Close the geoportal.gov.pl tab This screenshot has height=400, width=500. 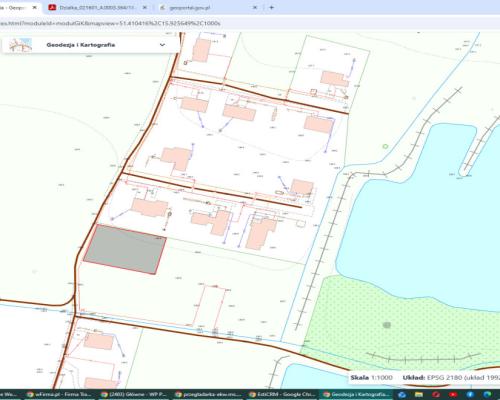[x=255, y=7]
